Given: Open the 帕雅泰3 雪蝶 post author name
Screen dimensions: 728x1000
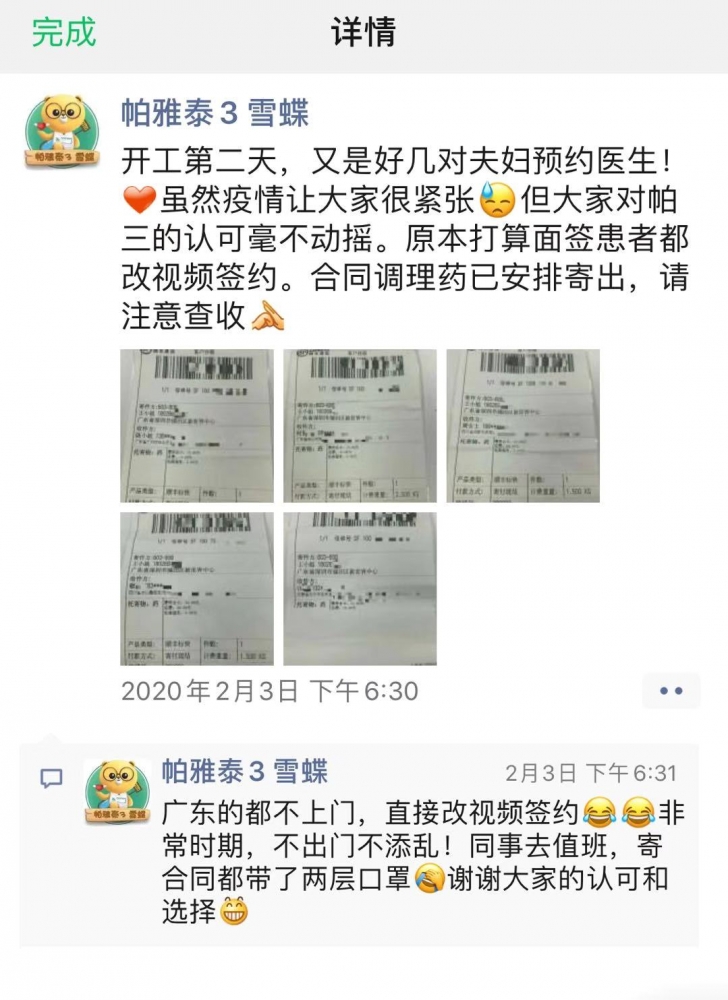Looking at the screenshot, I should coord(215,113).
